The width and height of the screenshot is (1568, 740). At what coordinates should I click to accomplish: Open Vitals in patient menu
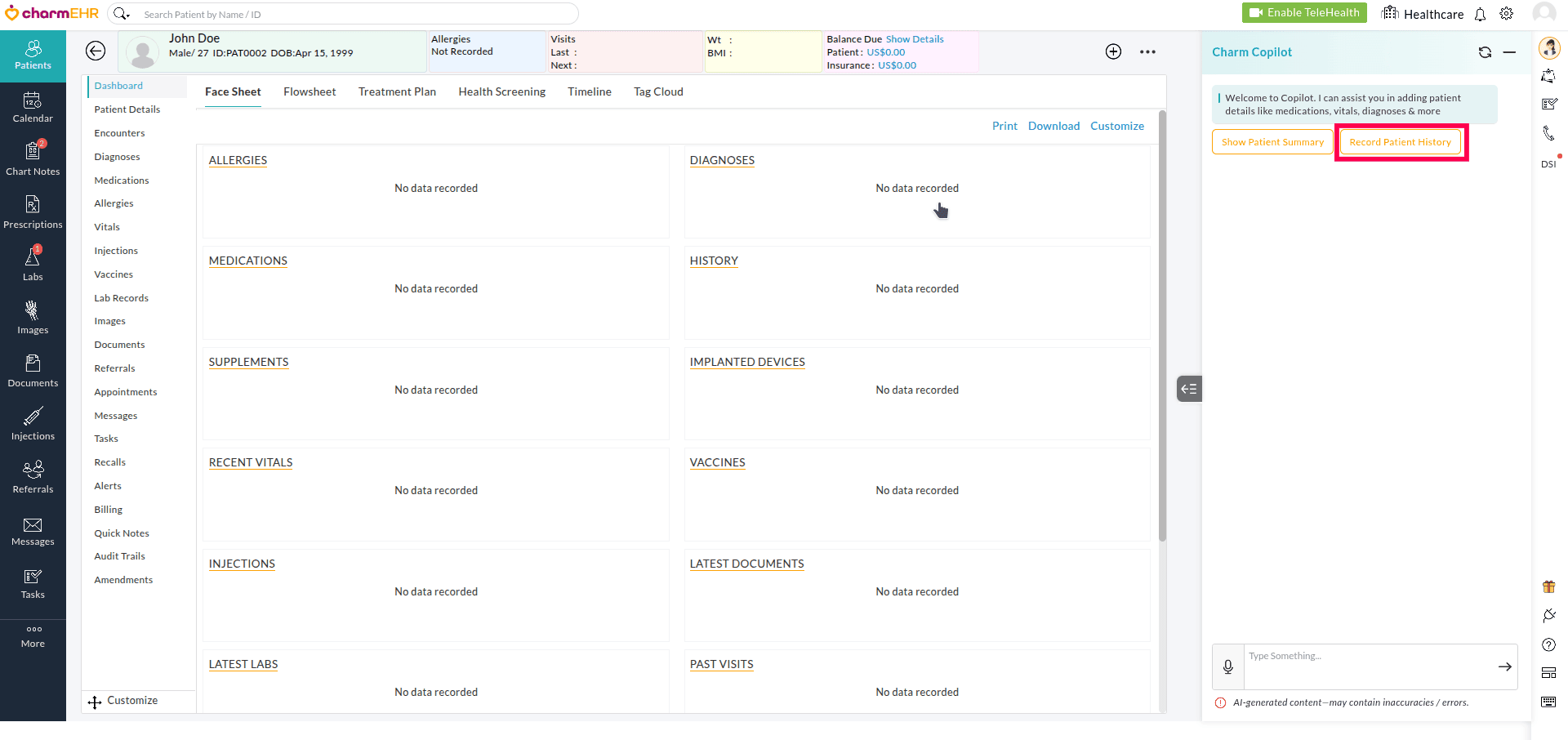[107, 227]
